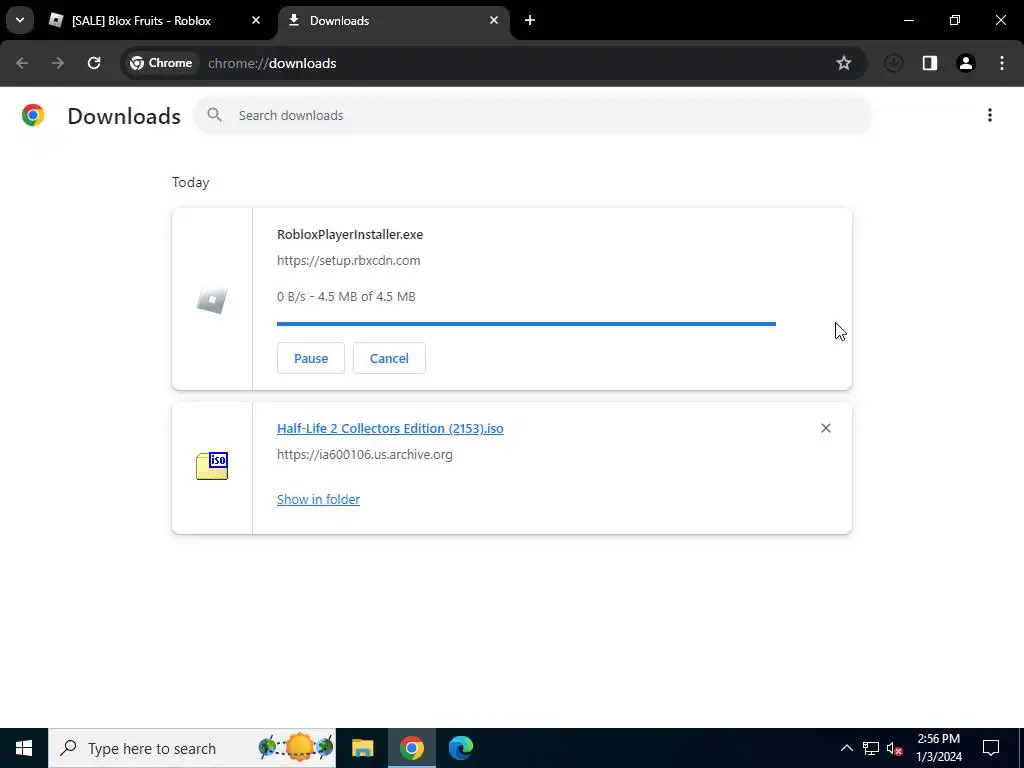Screen dimensions: 1024x768
Task: Click the Chrome site info chip
Action: click(x=161, y=63)
